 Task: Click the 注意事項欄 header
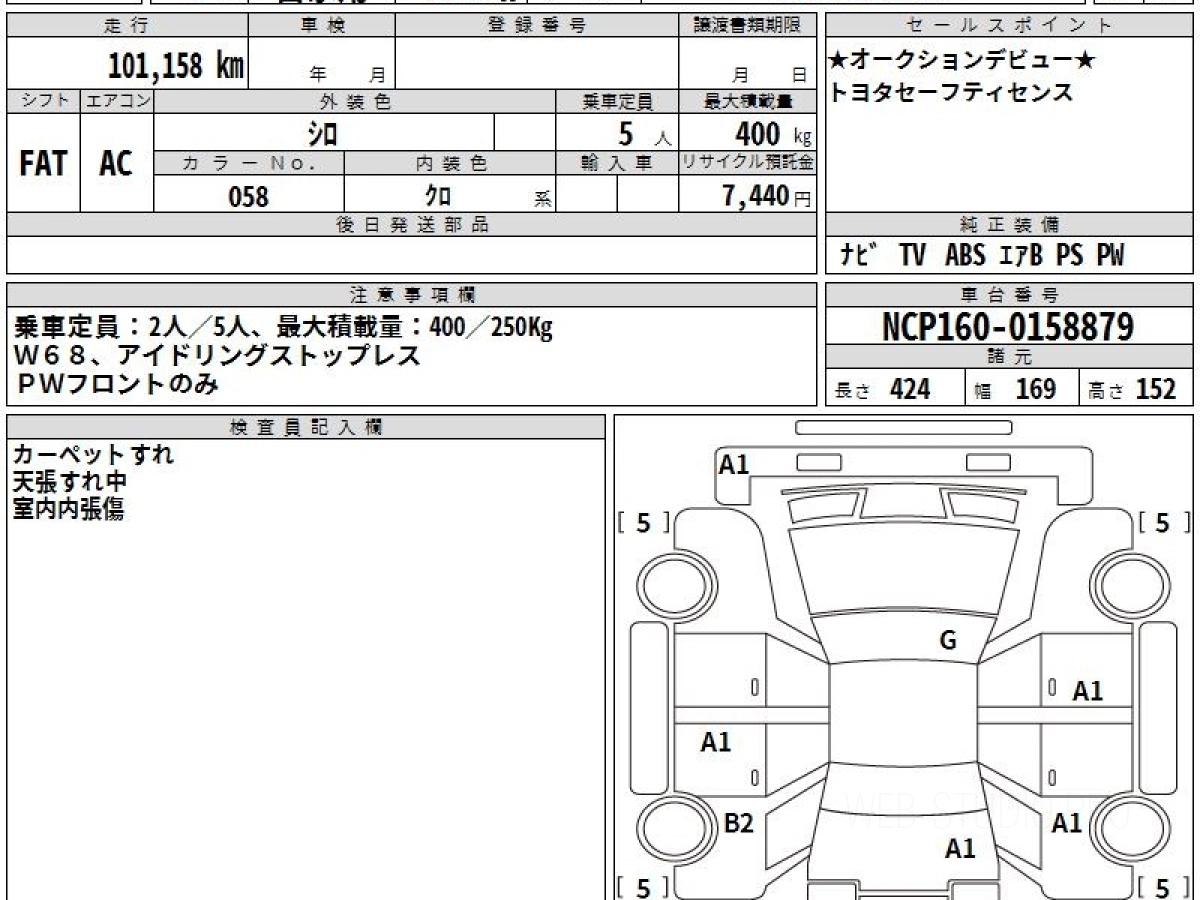[411, 294]
